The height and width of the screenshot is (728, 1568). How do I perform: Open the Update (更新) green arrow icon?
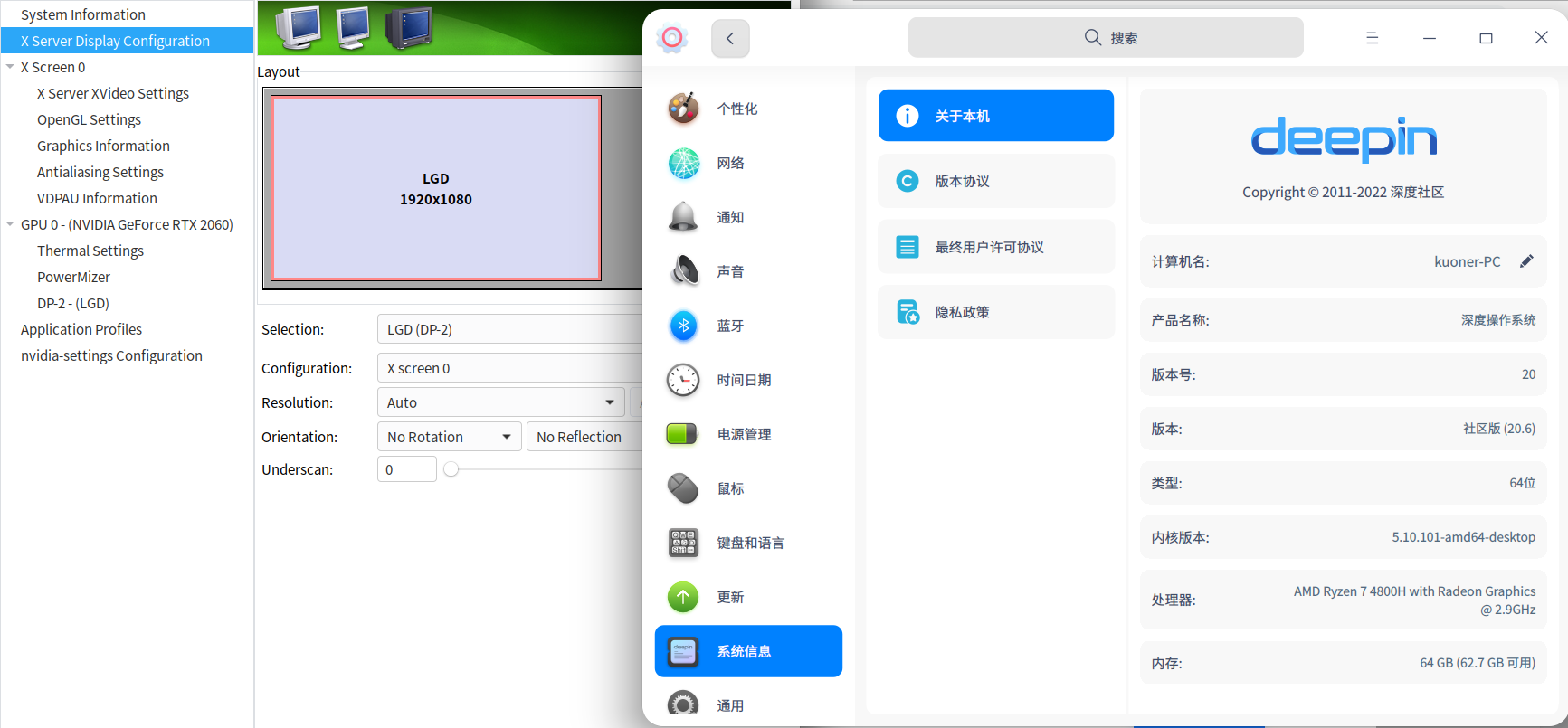click(x=683, y=597)
